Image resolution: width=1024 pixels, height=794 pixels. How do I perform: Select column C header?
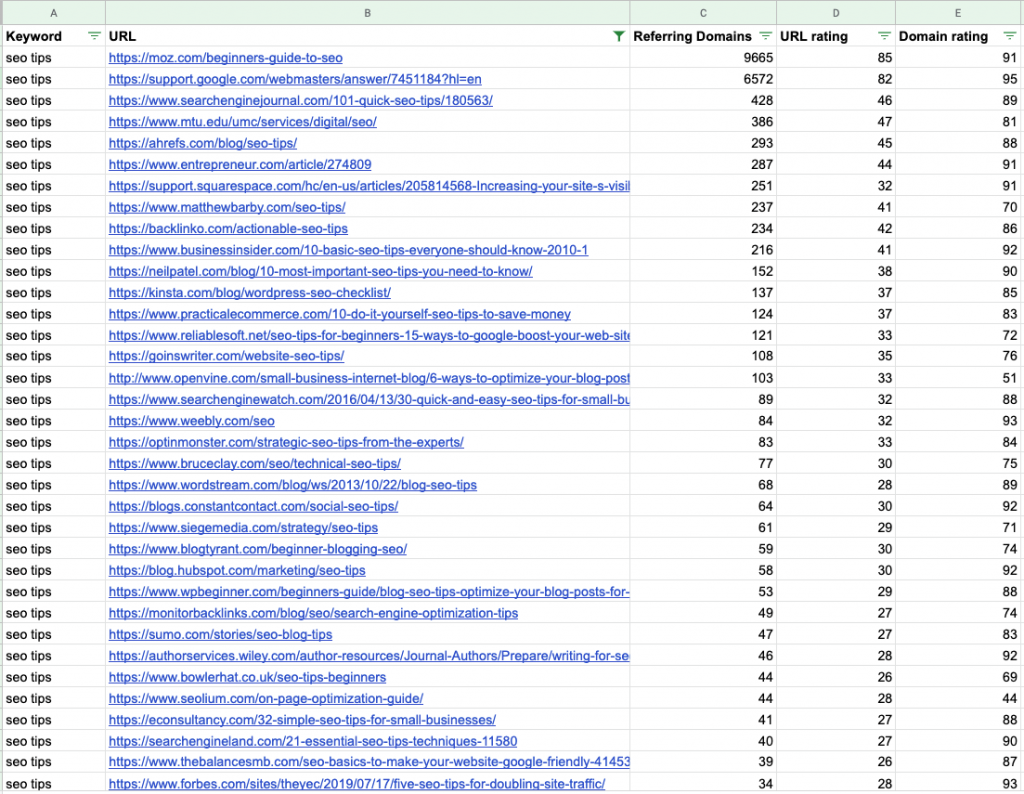703,13
